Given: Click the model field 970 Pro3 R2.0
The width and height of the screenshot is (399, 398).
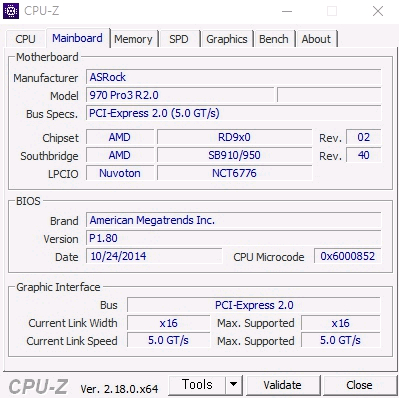Looking at the screenshot, I should (x=180, y=95).
